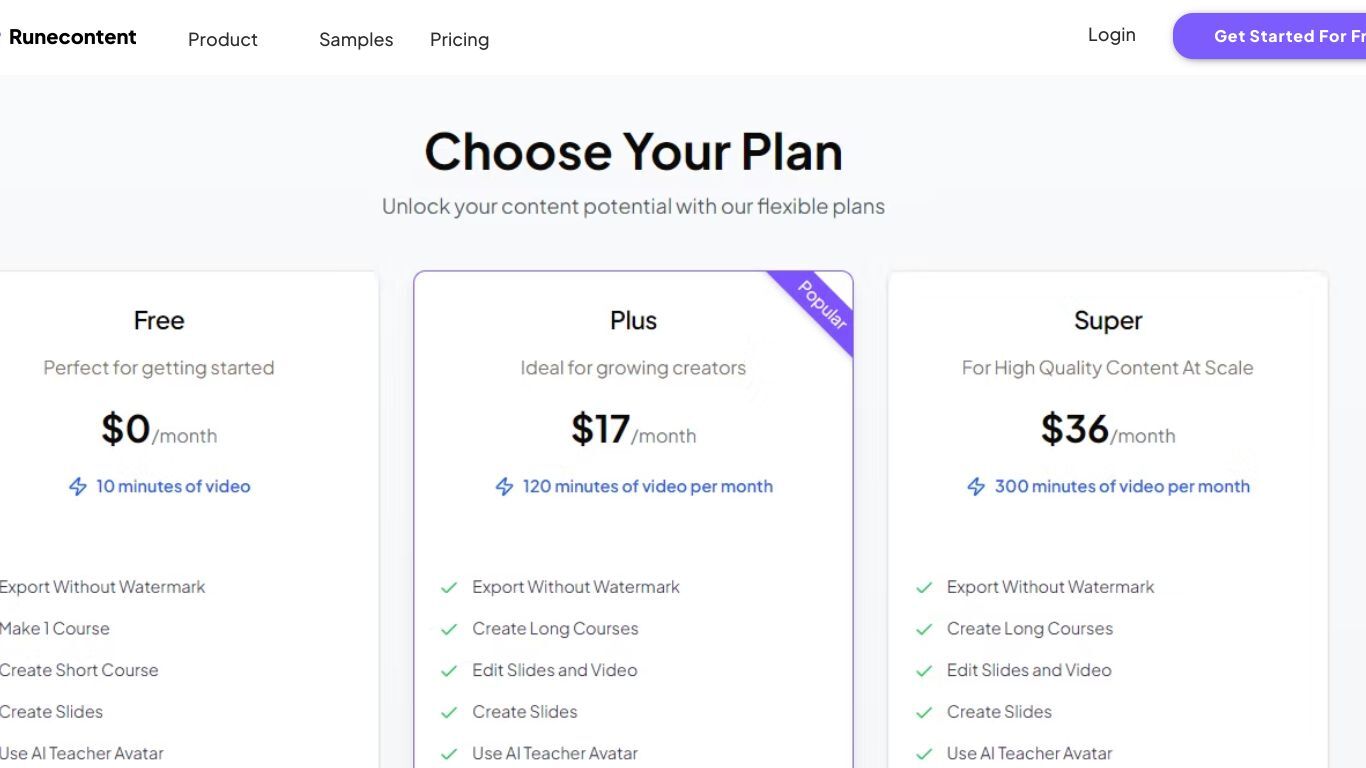Viewport: 1366px width, 768px height.
Task: Click the Runecontent logo
Action: tap(68, 37)
